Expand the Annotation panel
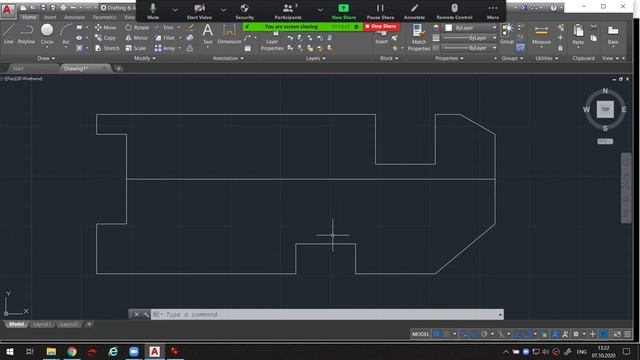The width and height of the screenshot is (640, 360). pos(228,58)
